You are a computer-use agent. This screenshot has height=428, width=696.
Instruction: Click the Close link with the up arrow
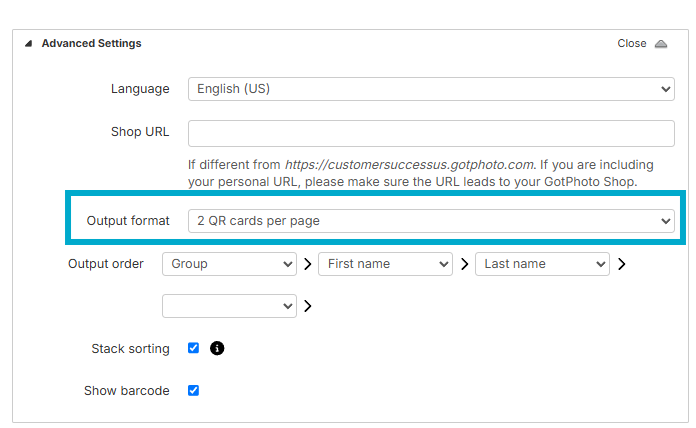[x=642, y=44]
